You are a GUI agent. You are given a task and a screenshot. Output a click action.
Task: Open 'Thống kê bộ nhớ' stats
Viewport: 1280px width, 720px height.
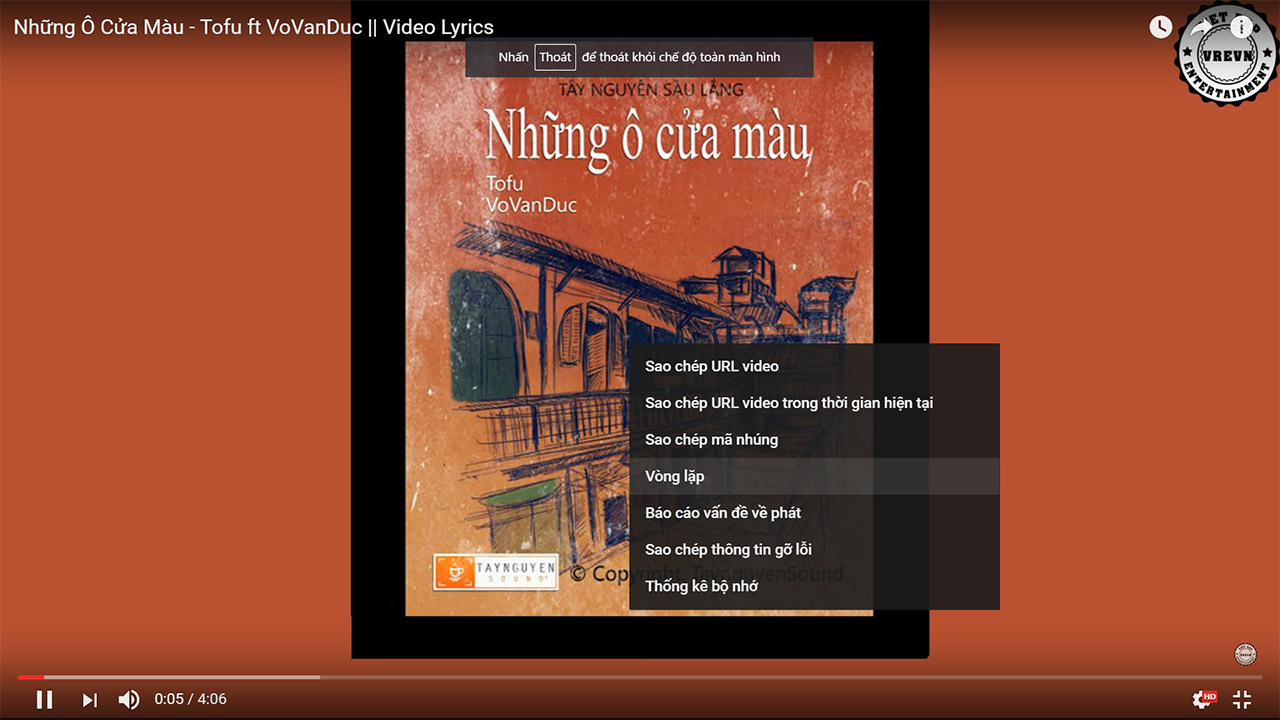[x=814, y=586]
